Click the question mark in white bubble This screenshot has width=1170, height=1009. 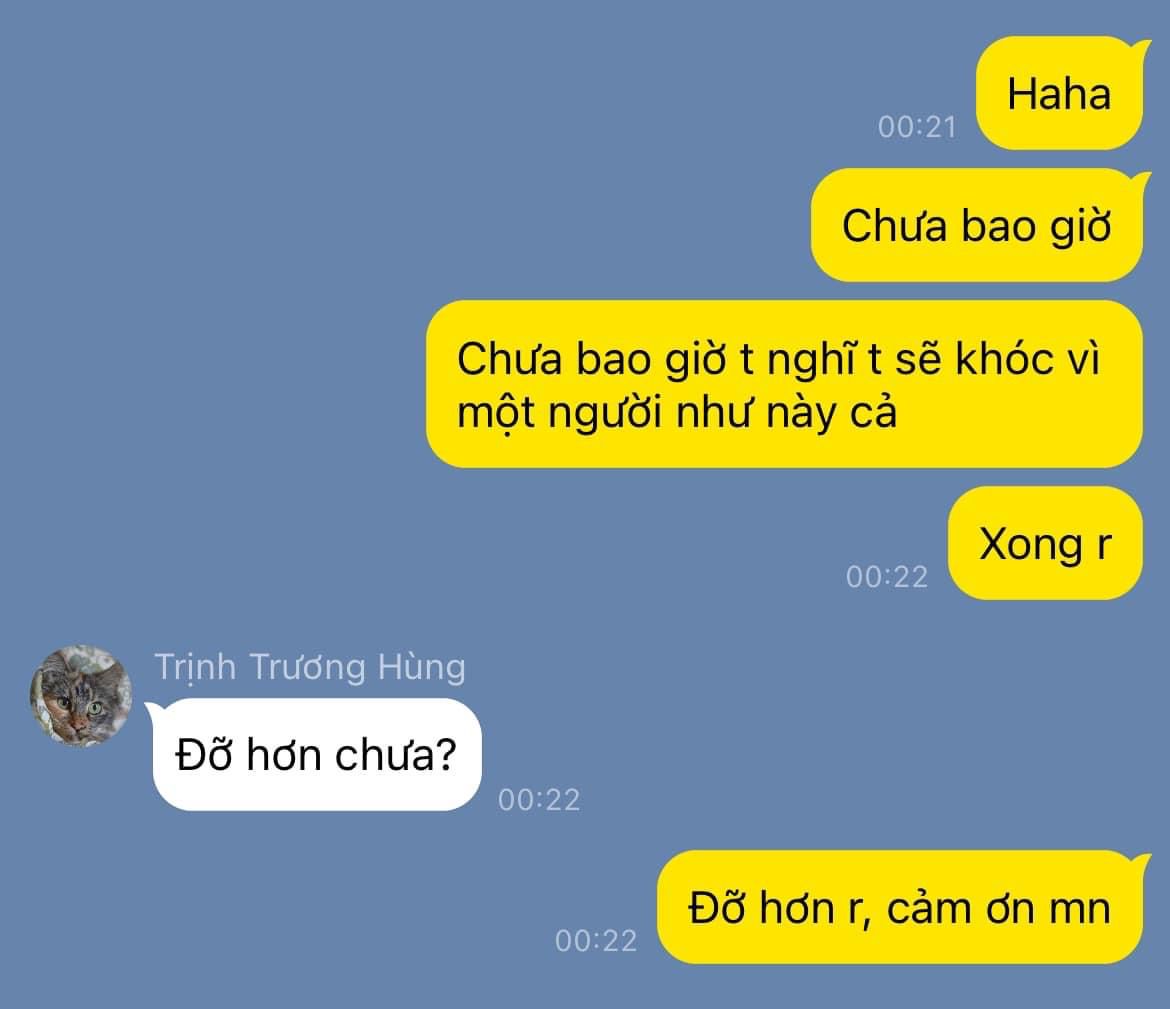click(x=445, y=755)
